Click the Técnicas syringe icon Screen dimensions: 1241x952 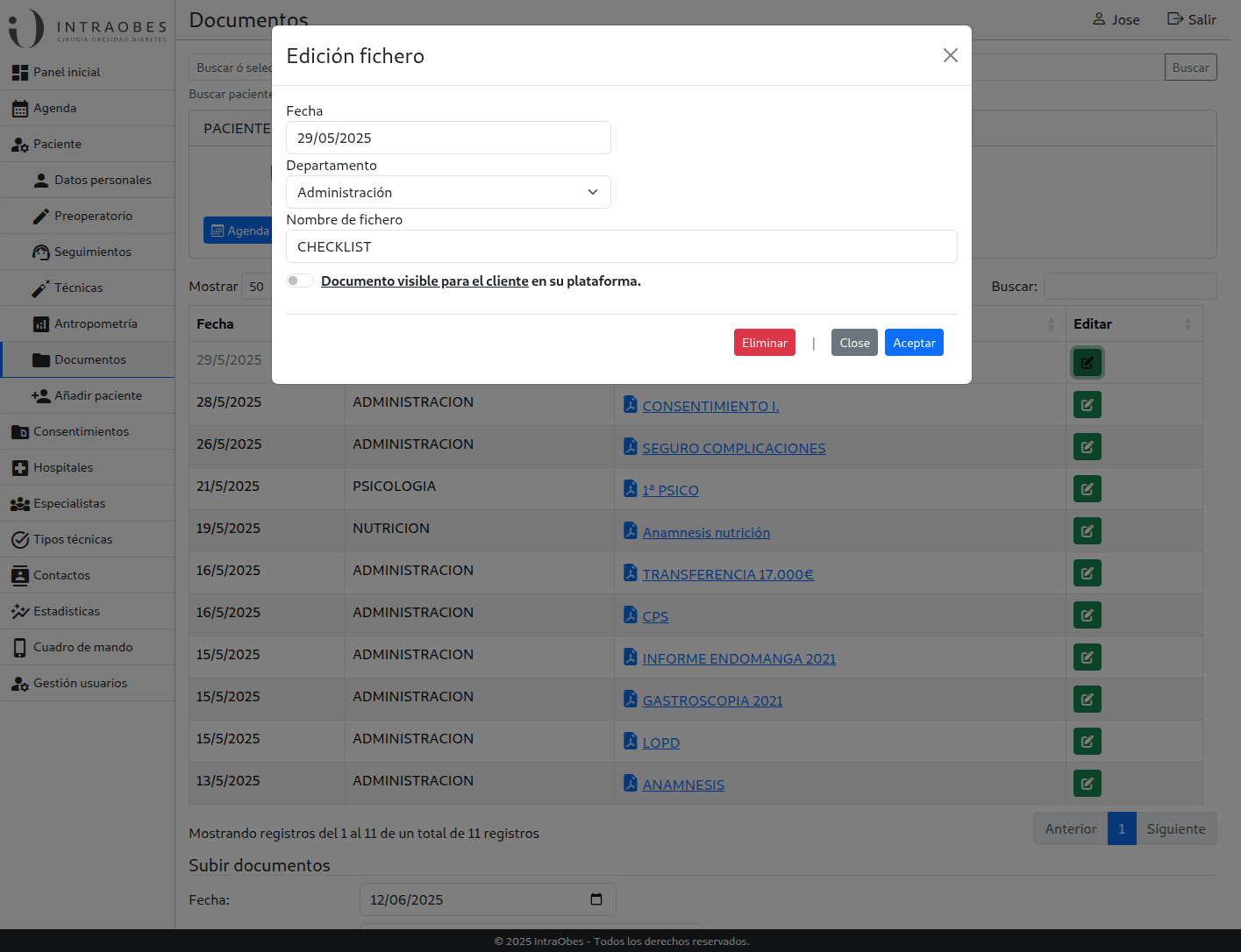[41, 288]
